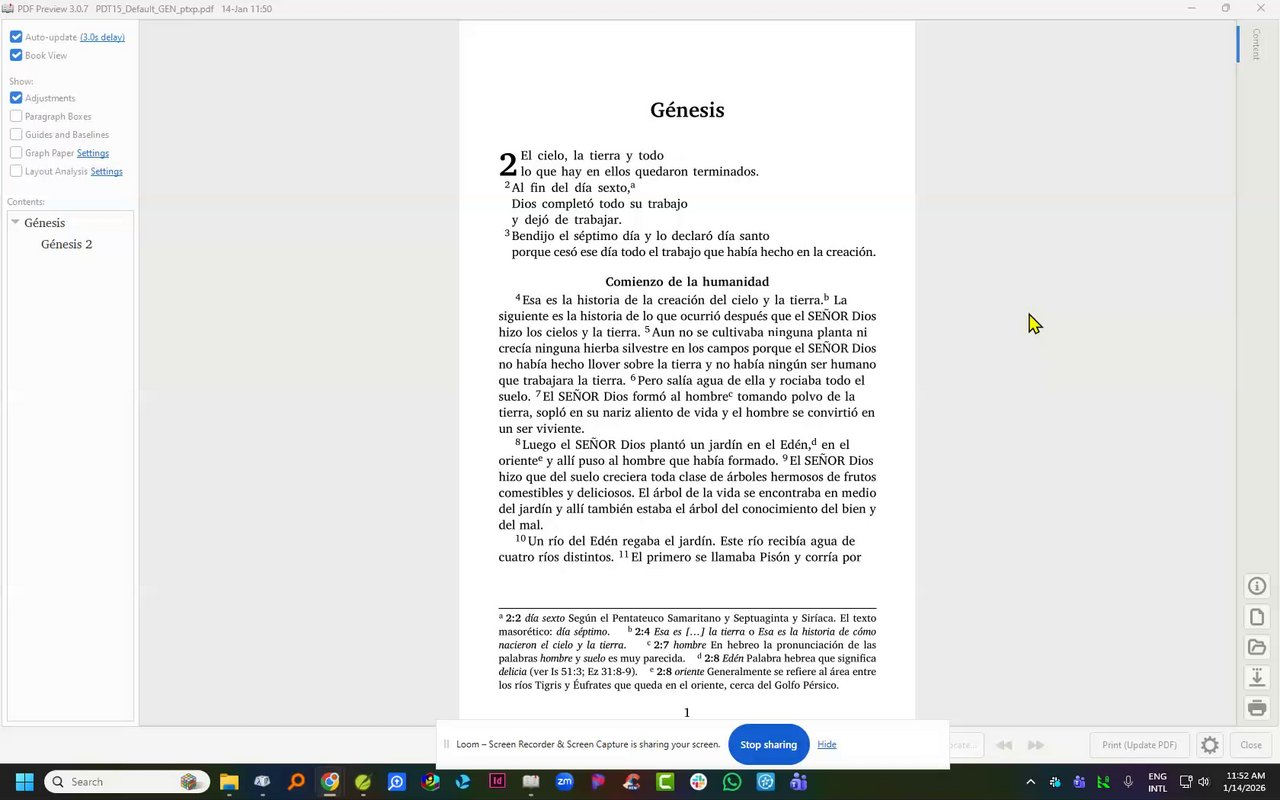Click the Close button at bottom right
This screenshot has height=800, width=1280.
[1251, 745]
